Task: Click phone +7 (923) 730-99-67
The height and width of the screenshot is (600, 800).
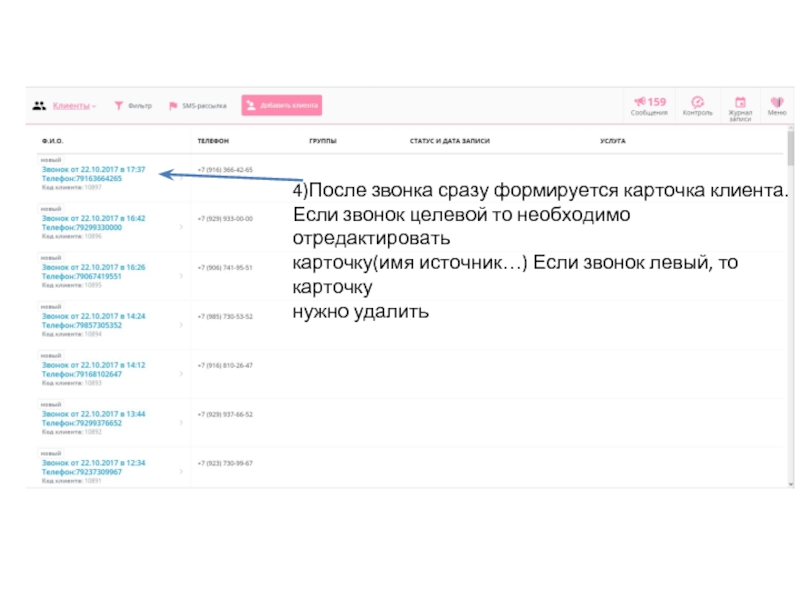Action: pyautogui.click(x=225, y=464)
